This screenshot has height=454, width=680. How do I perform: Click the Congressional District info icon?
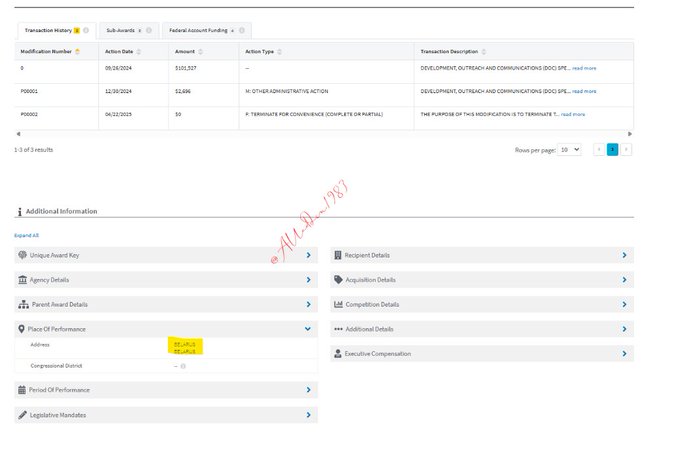tap(183, 366)
